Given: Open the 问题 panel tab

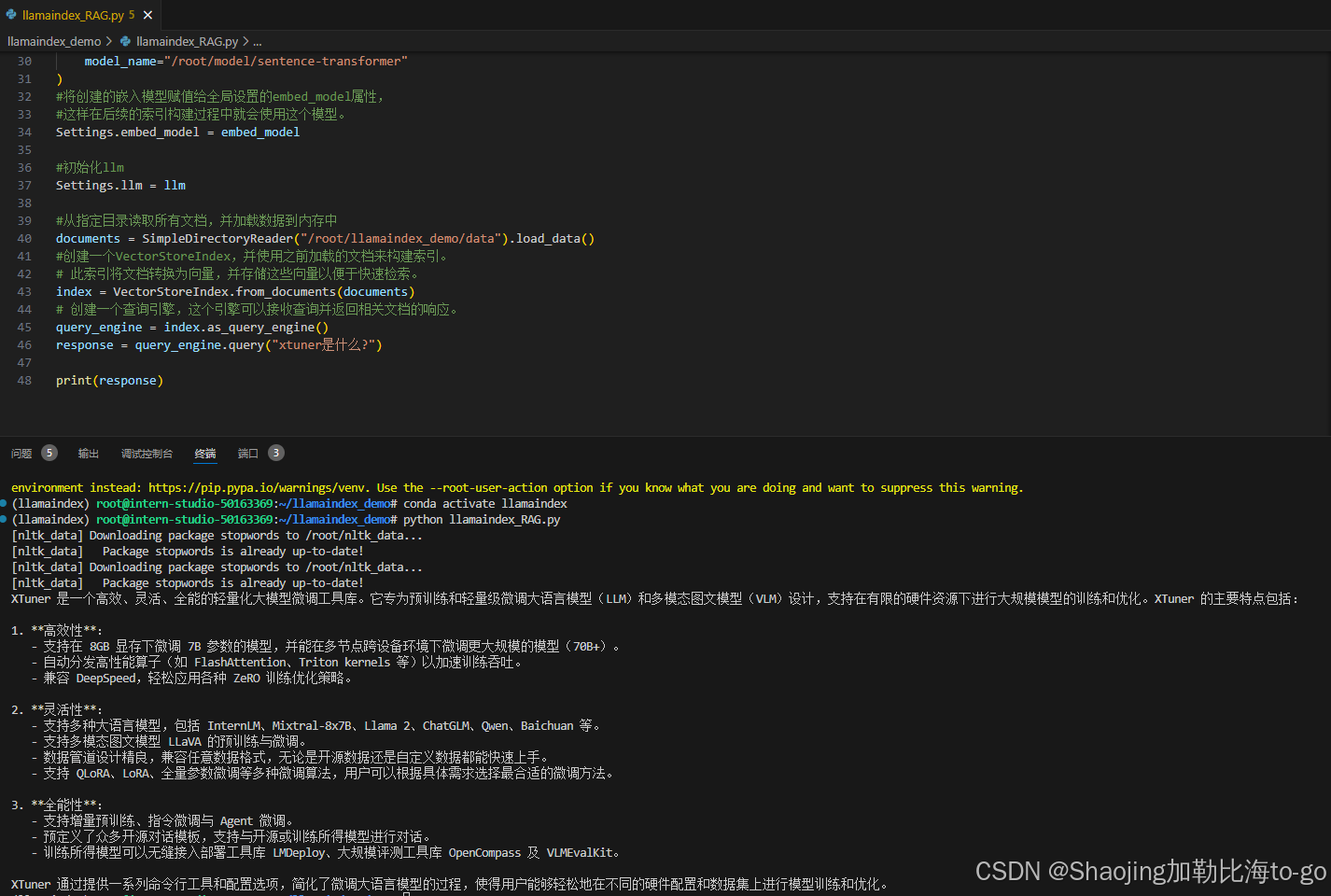Looking at the screenshot, I should (x=21, y=453).
